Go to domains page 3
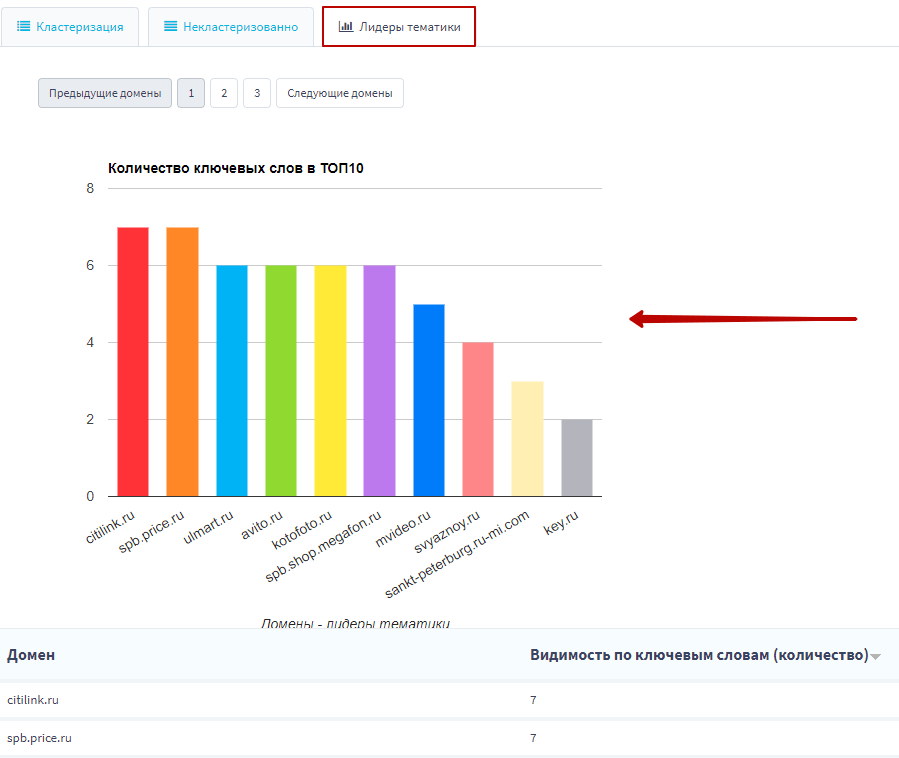Screen dimensions: 899x758 pyautogui.click(x=257, y=93)
